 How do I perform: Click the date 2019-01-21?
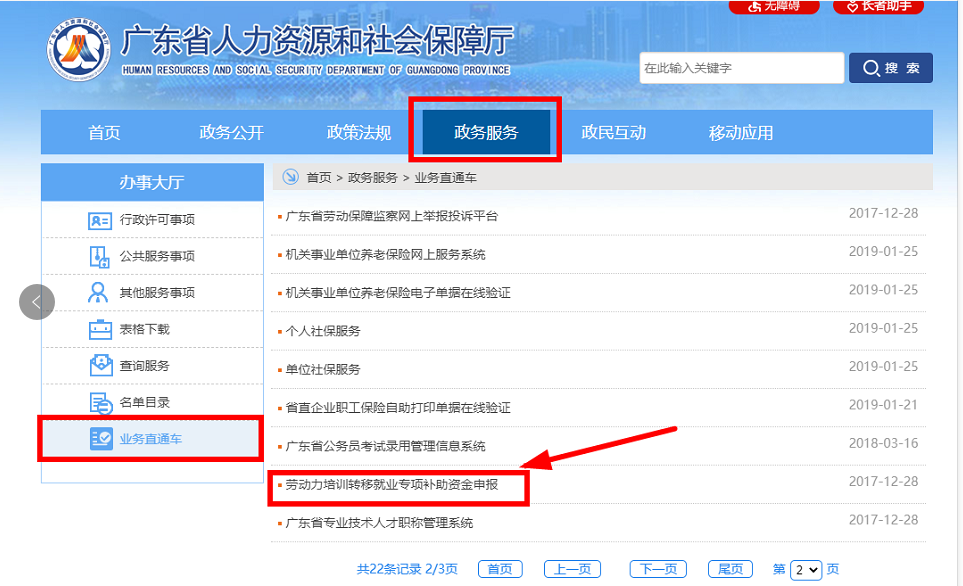(x=883, y=405)
